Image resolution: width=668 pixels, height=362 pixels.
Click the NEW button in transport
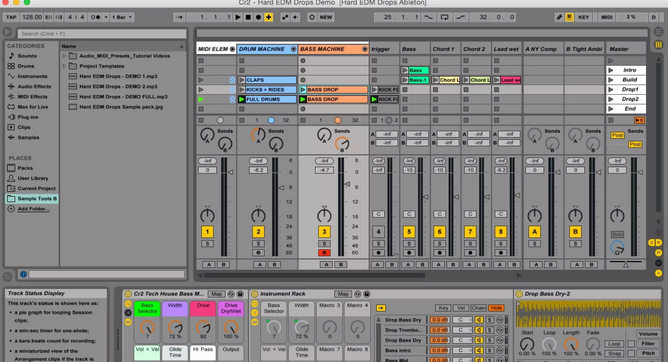click(x=326, y=17)
